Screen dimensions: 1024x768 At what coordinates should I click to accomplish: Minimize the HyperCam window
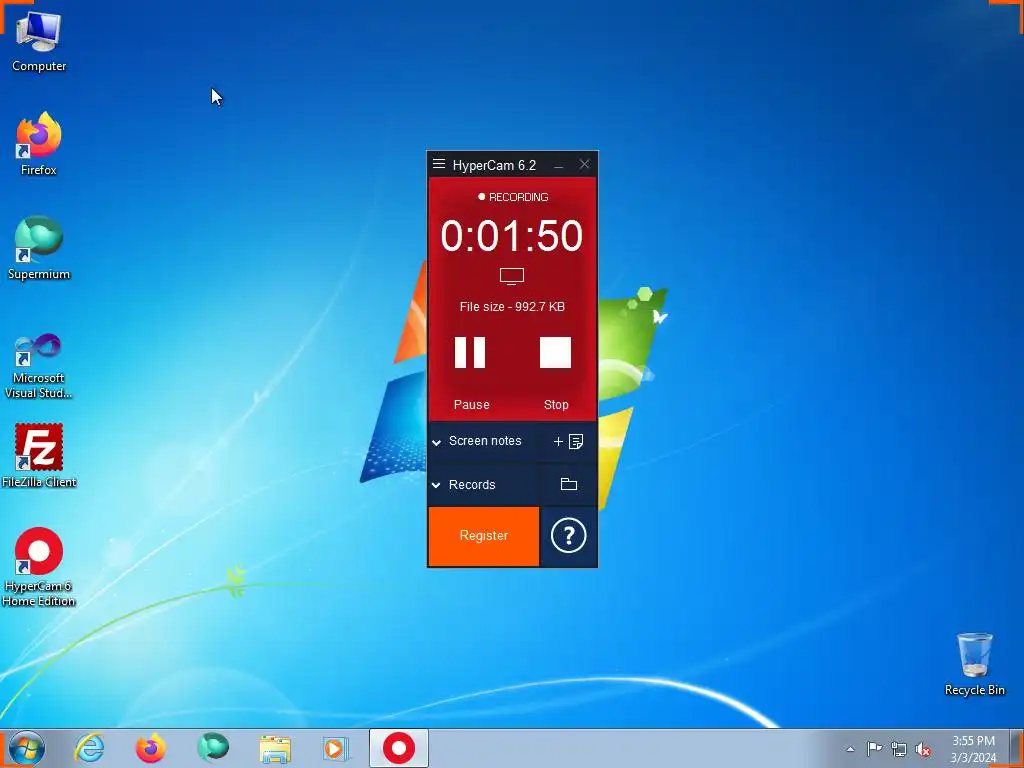[558, 165]
